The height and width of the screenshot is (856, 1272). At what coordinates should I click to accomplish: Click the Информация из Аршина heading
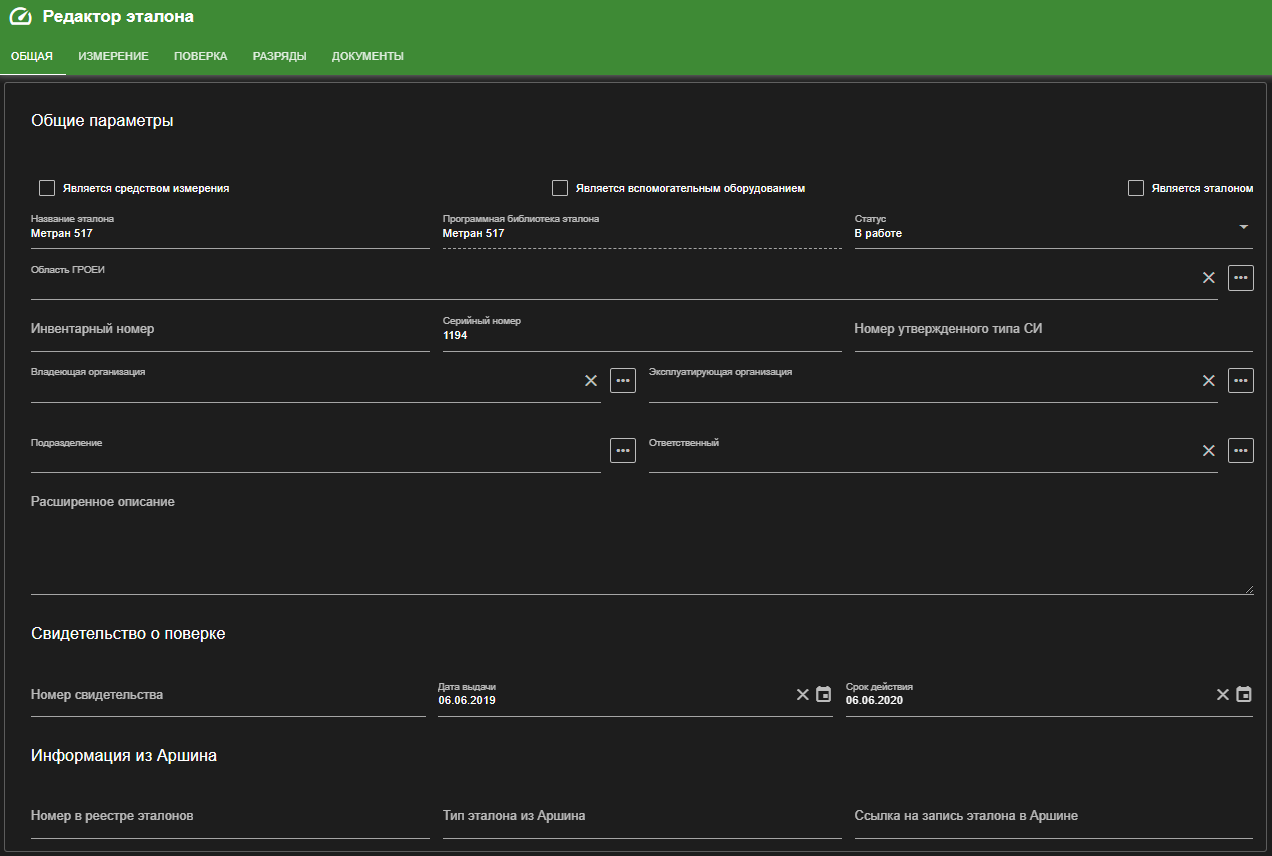[x=124, y=756]
